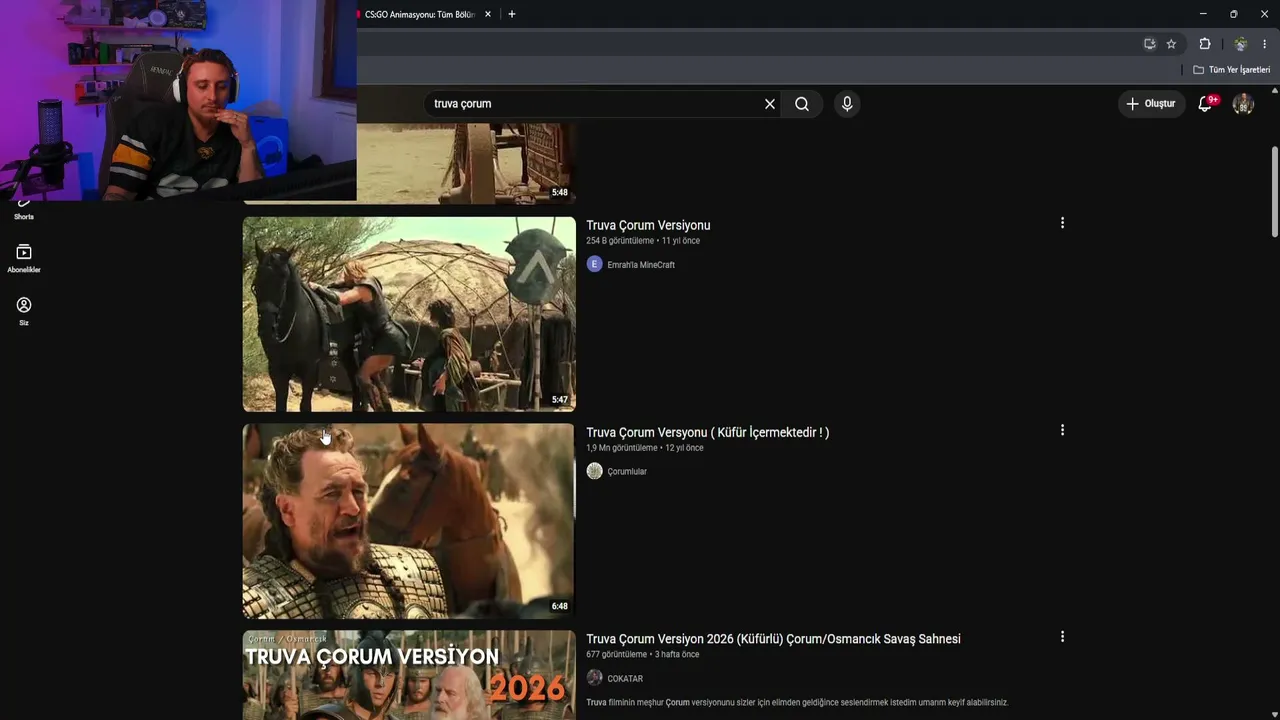Click the install app icon in address bar

pos(1150,44)
